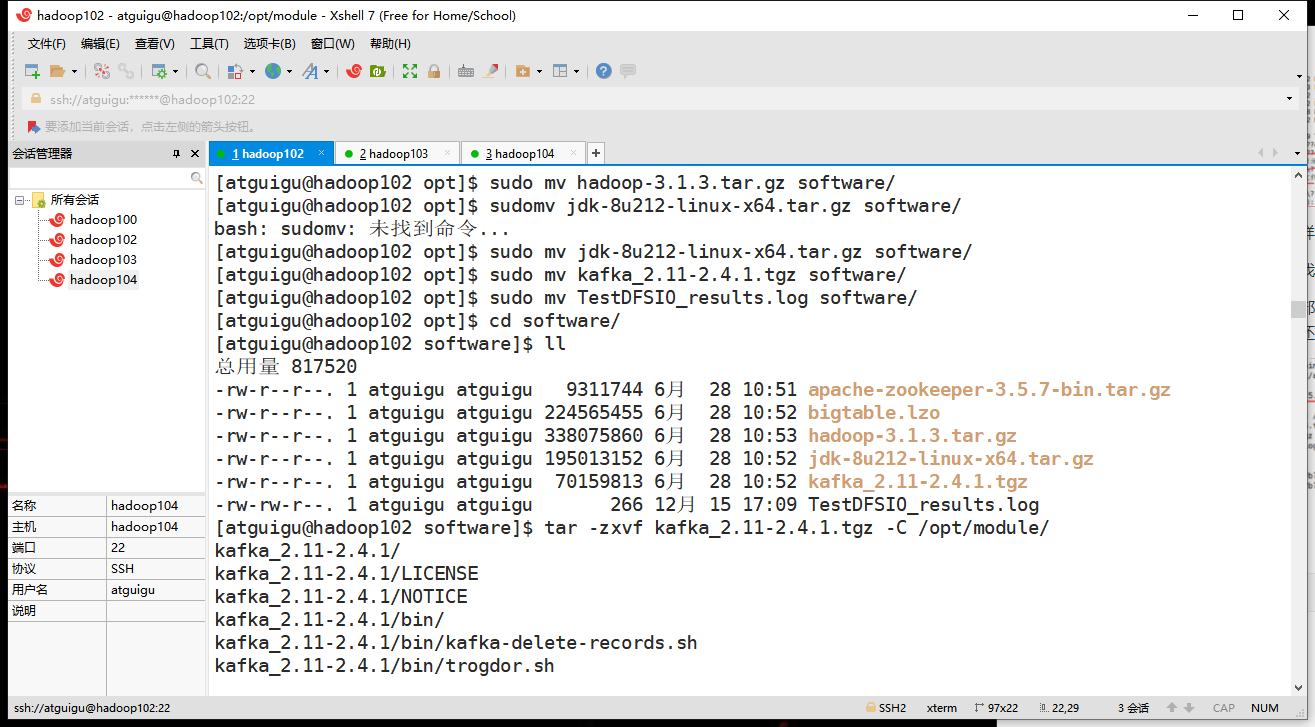The height and width of the screenshot is (727, 1315).
Task: Pin the 会话管理器 panel
Action: (x=176, y=154)
